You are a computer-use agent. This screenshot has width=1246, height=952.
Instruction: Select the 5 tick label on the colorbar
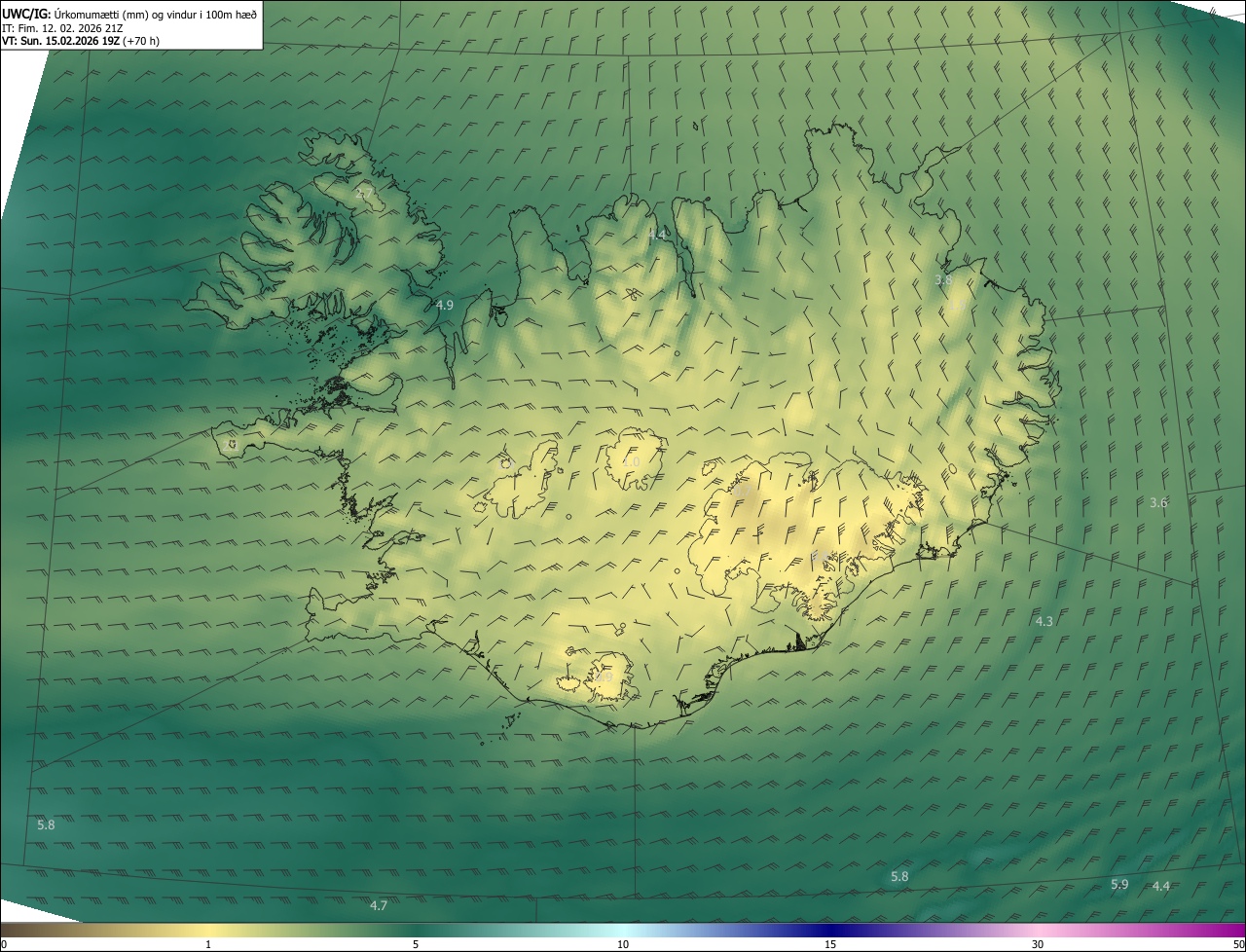click(416, 944)
